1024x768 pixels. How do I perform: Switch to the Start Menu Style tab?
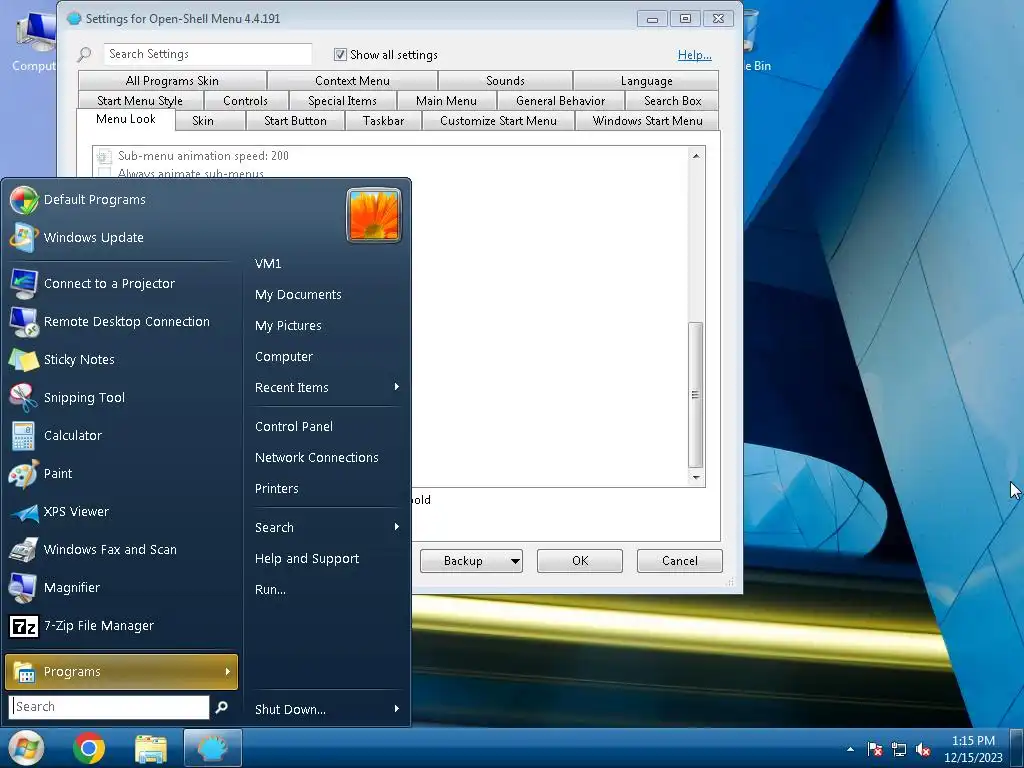(x=140, y=101)
